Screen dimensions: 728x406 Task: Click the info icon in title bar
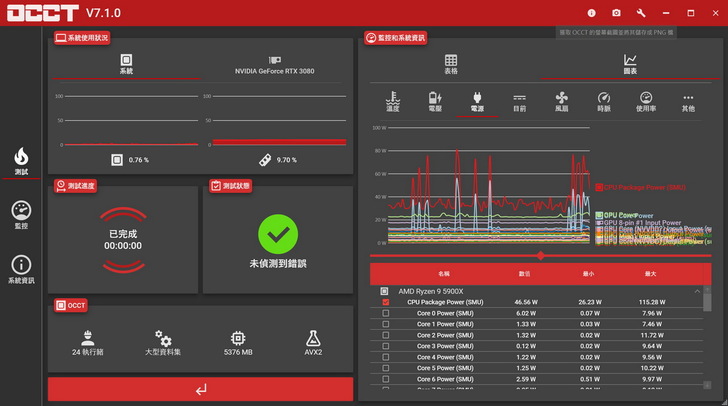click(x=592, y=13)
